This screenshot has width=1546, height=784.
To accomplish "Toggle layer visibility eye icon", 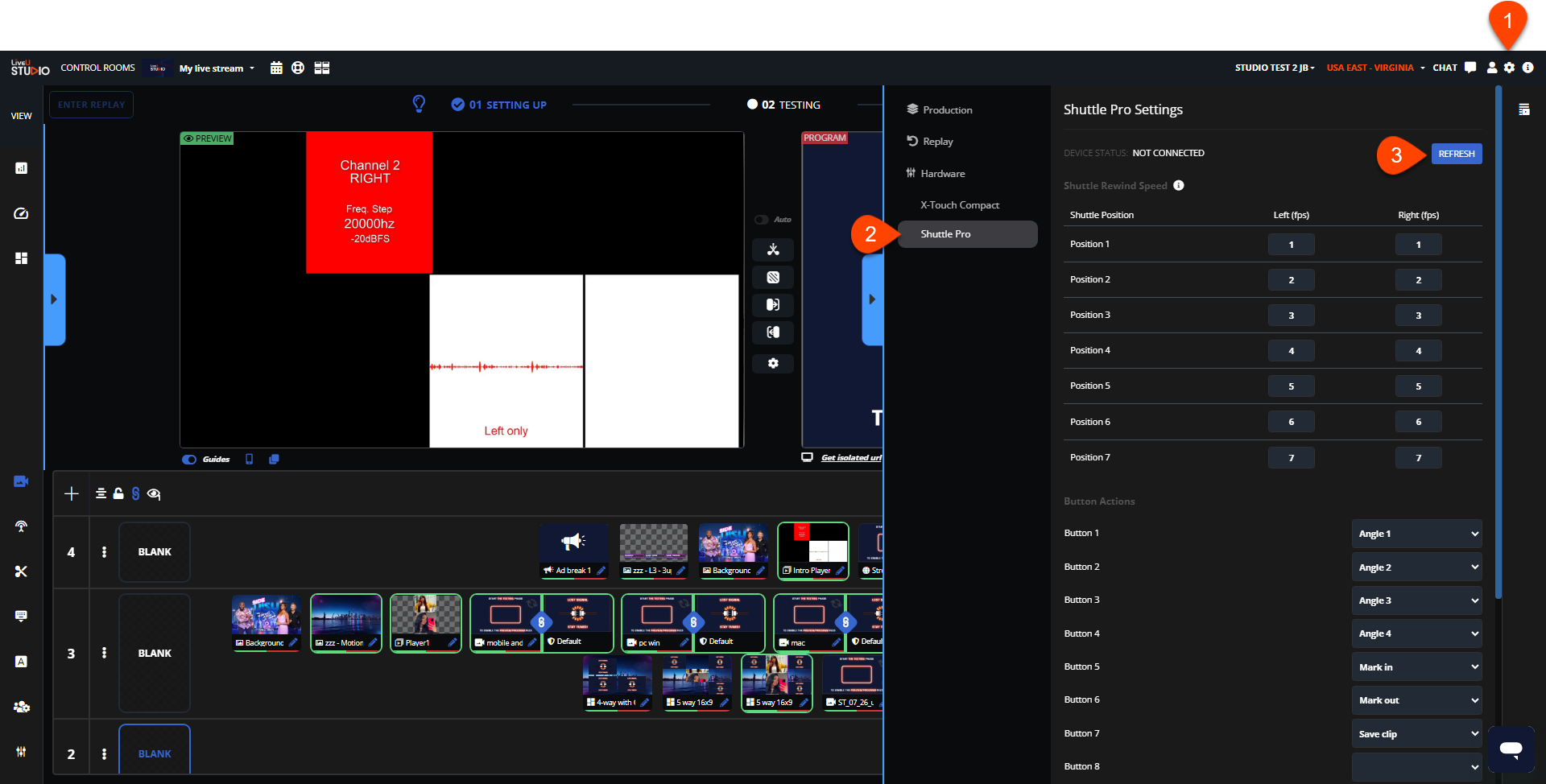I will pyautogui.click(x=154, y=494).
